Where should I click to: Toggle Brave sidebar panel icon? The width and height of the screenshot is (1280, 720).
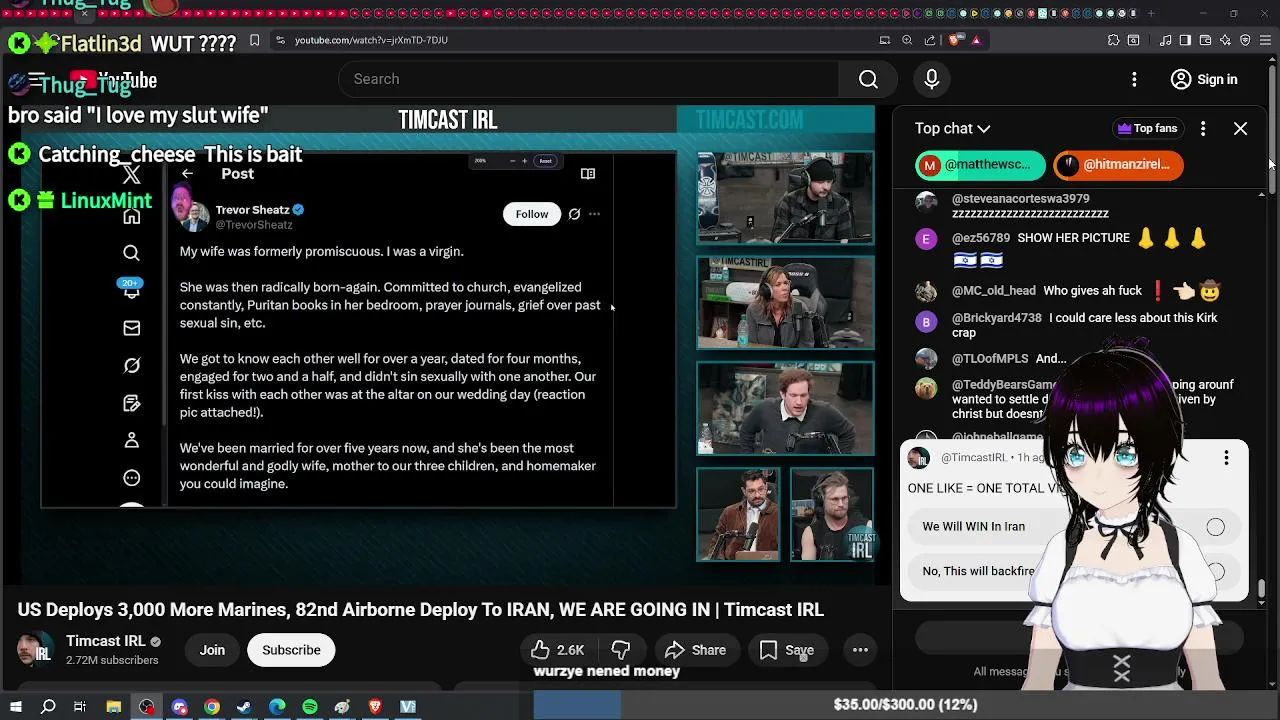pos(1185,40)
